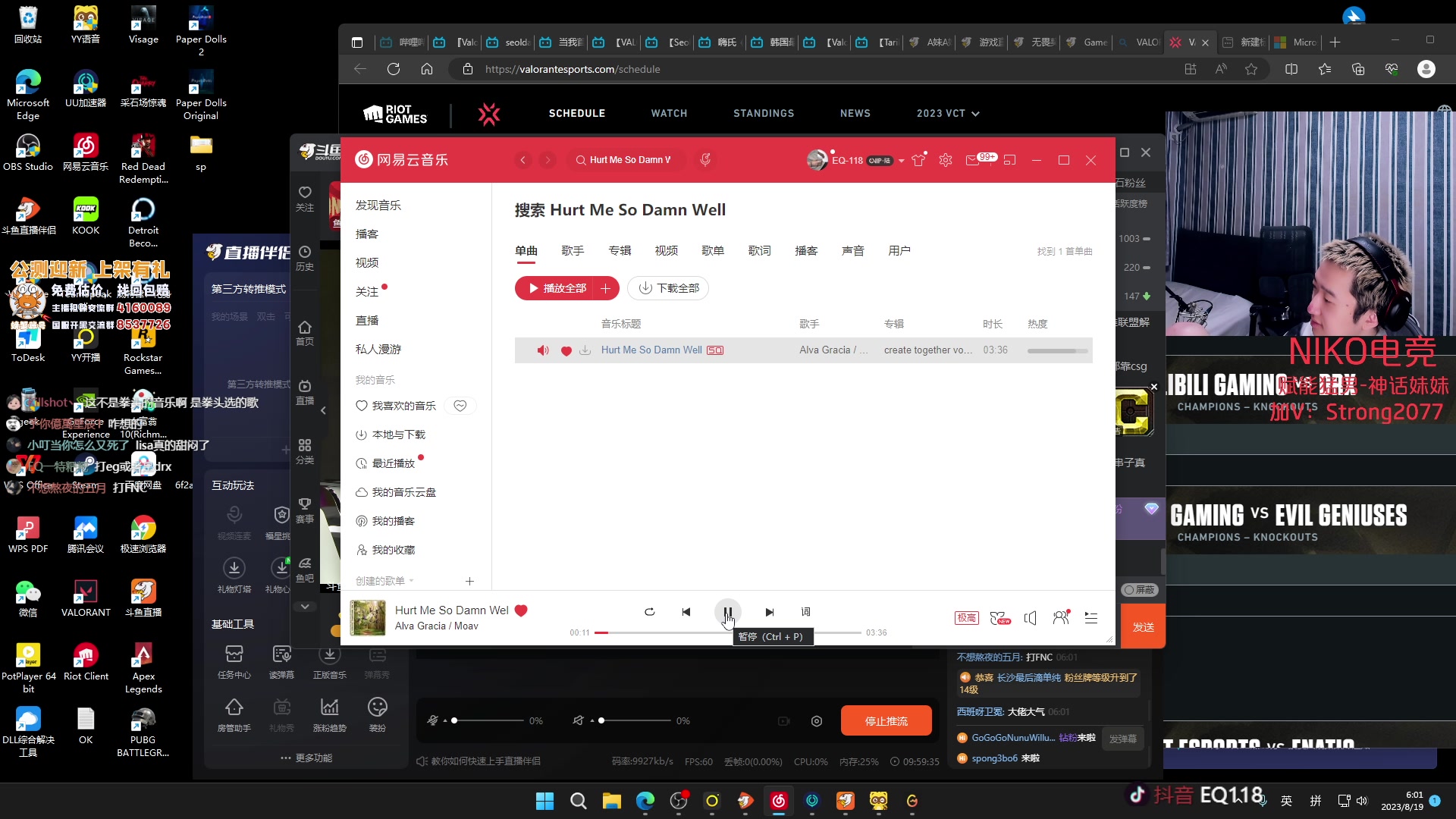Click the orange 发送 button
Screen dimensions: 1456x819
tap(1143, 627)
